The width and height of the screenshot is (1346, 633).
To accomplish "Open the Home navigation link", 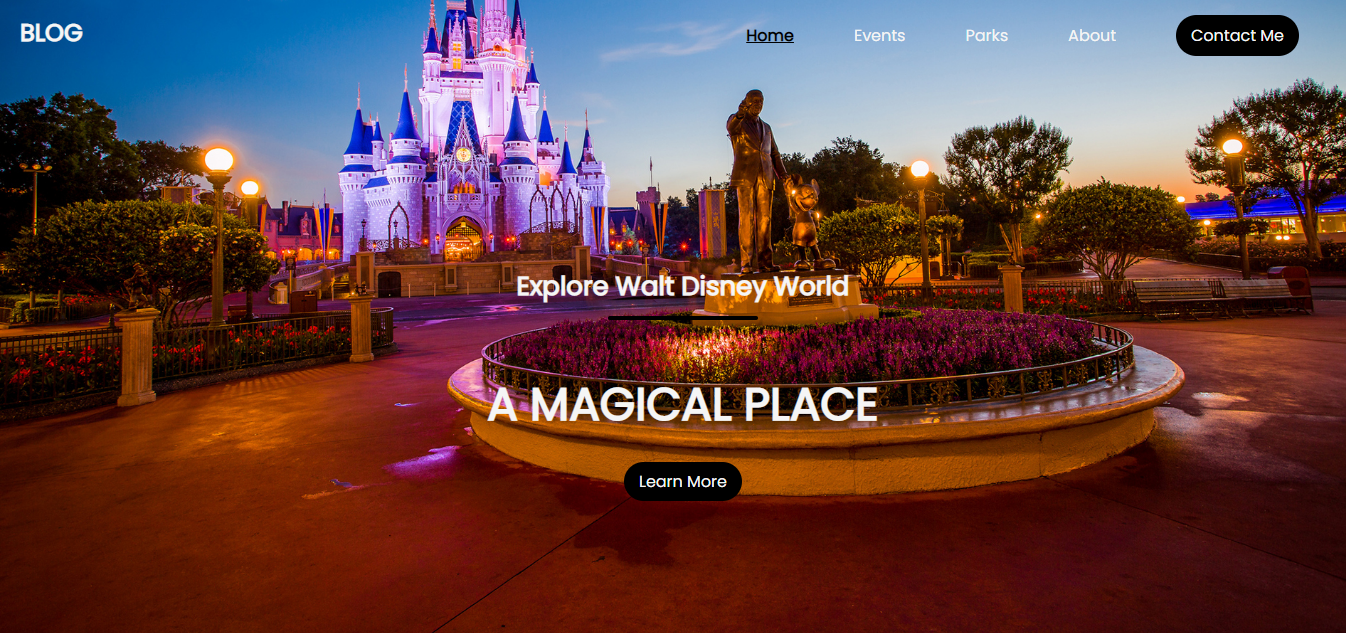I will pos(770,36).
